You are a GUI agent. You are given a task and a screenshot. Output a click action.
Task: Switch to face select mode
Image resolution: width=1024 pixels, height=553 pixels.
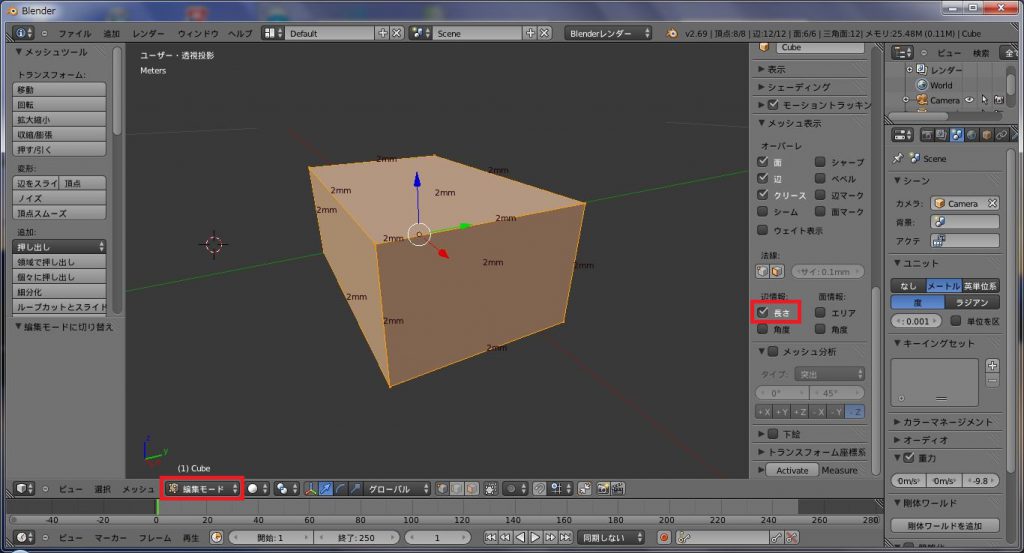pyautogui.click(x=472, y=488)
